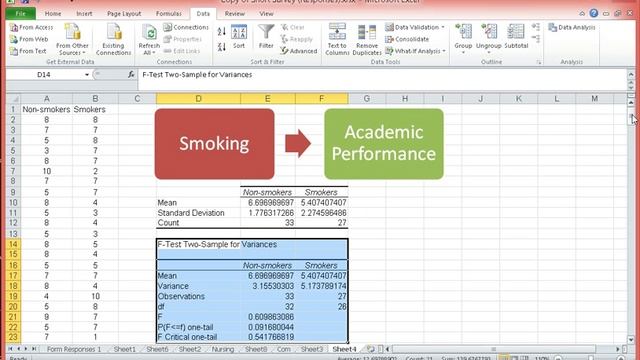Click Remove Duplicates
This screenshot has width=640, height=360.
pos(367,39)
